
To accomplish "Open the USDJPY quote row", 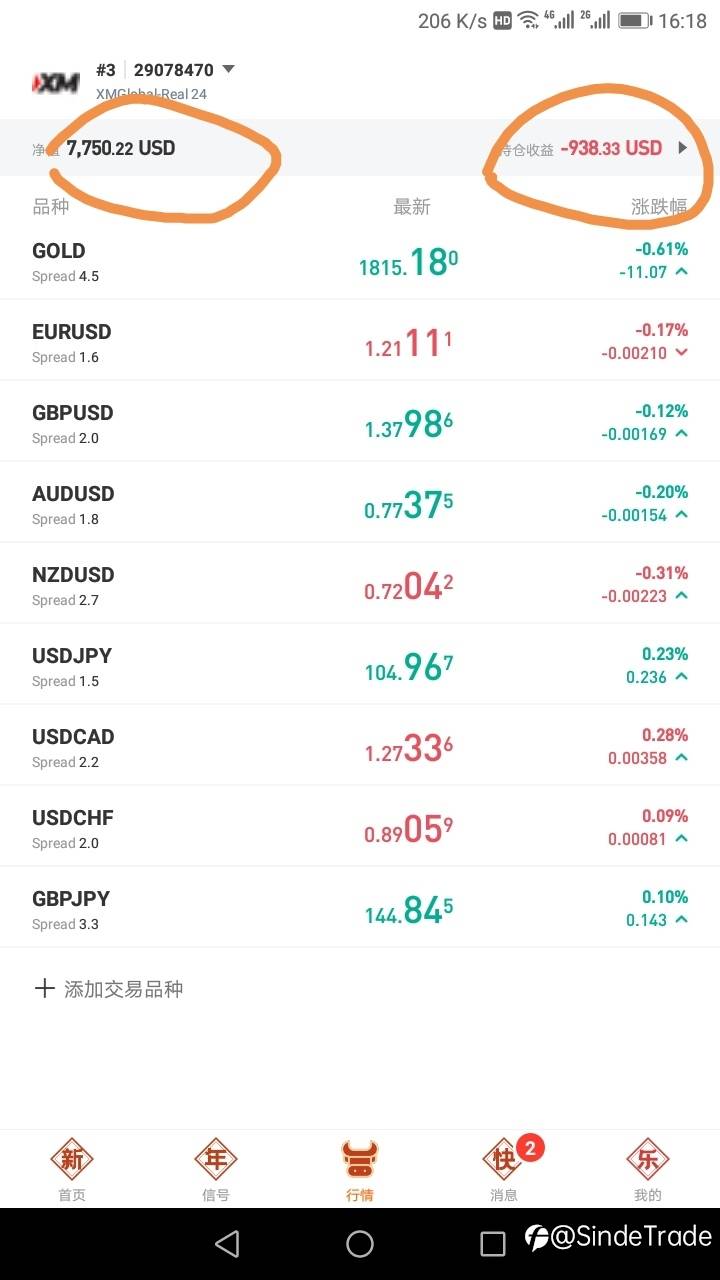I will (x=360, y=665).
